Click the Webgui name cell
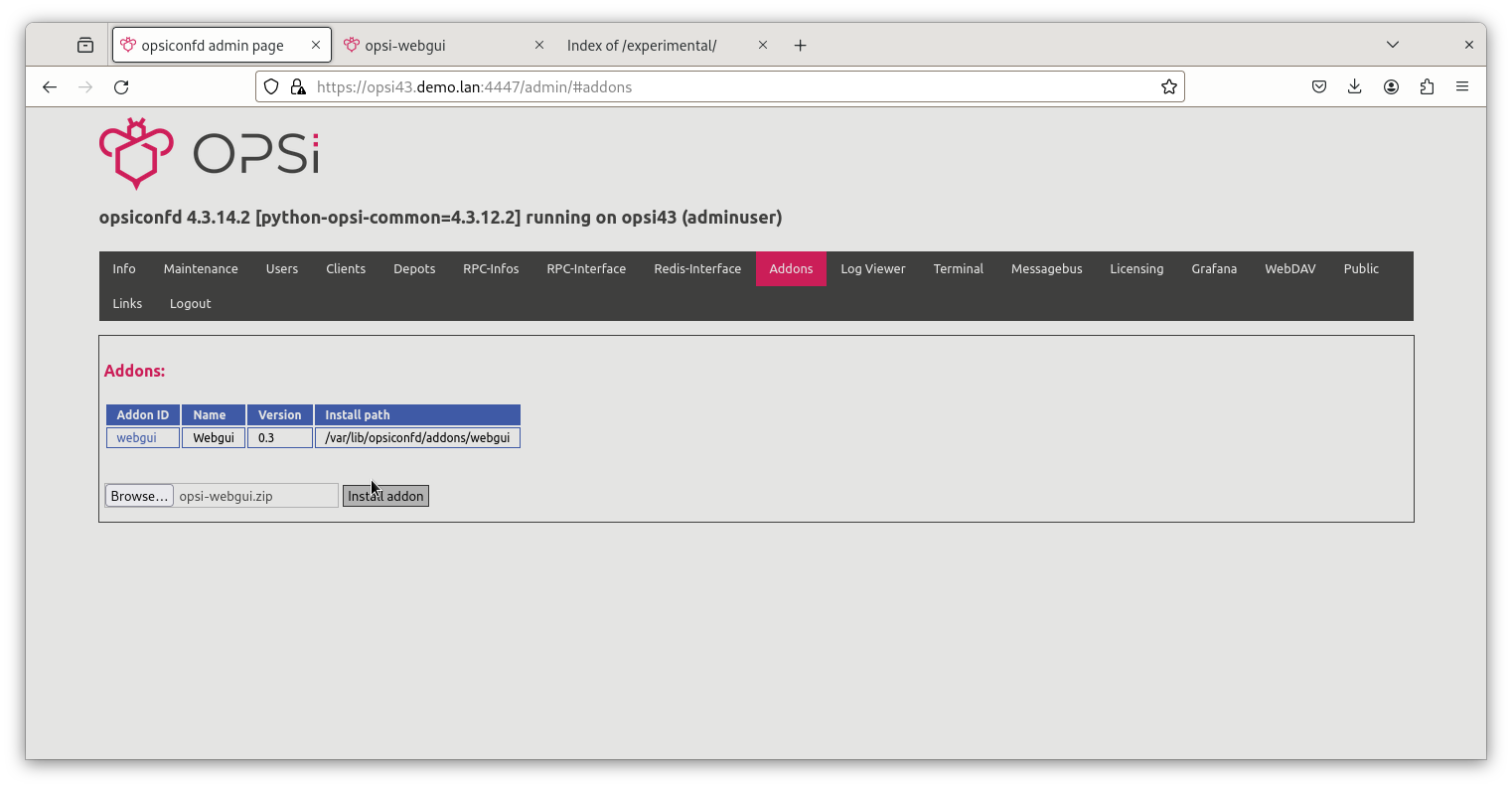 (214, 438)
